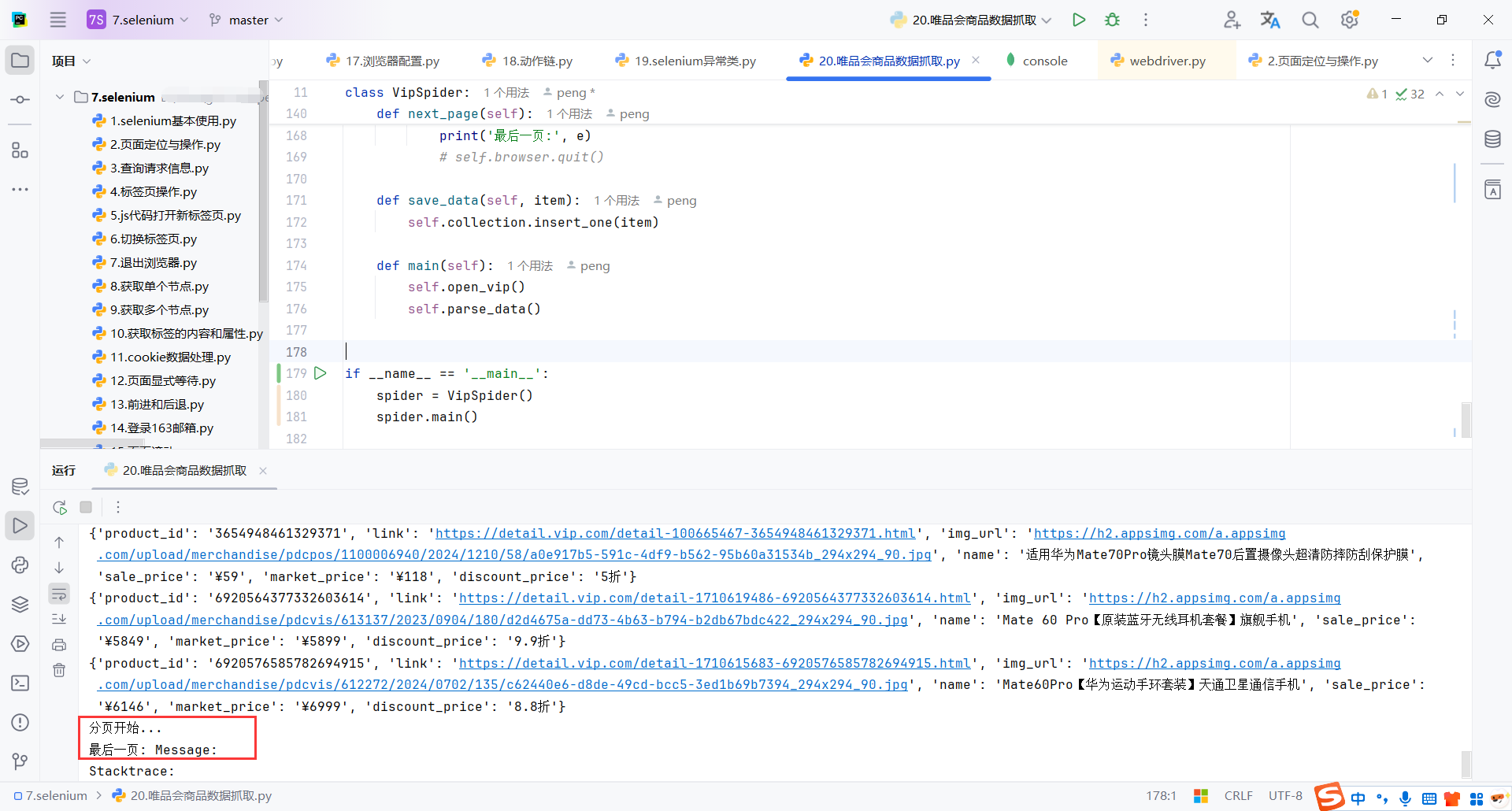1512x811 pixels.
Task: Click the 178:1 cursor position indicator
Action: point(1161,795)
